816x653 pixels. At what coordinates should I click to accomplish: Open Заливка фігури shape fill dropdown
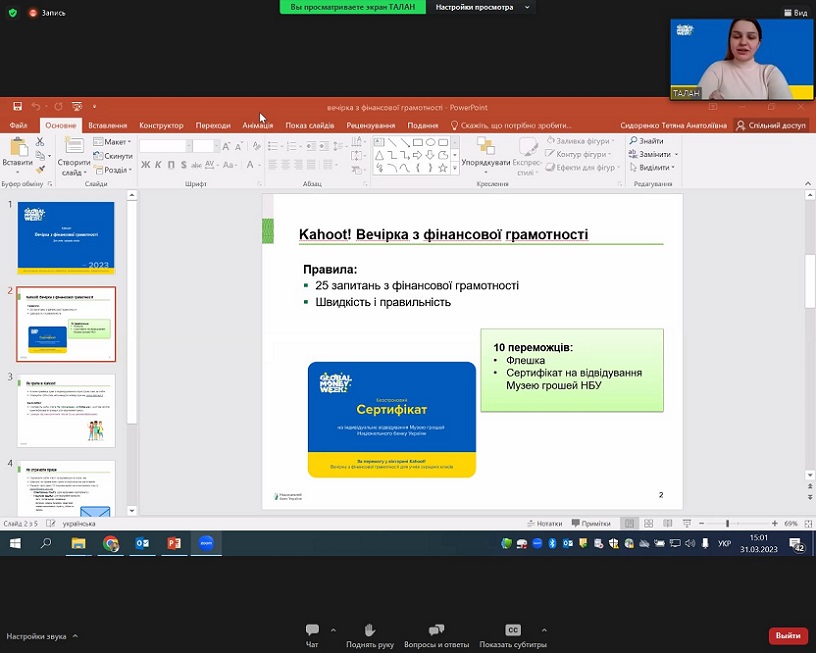(580, 140)
